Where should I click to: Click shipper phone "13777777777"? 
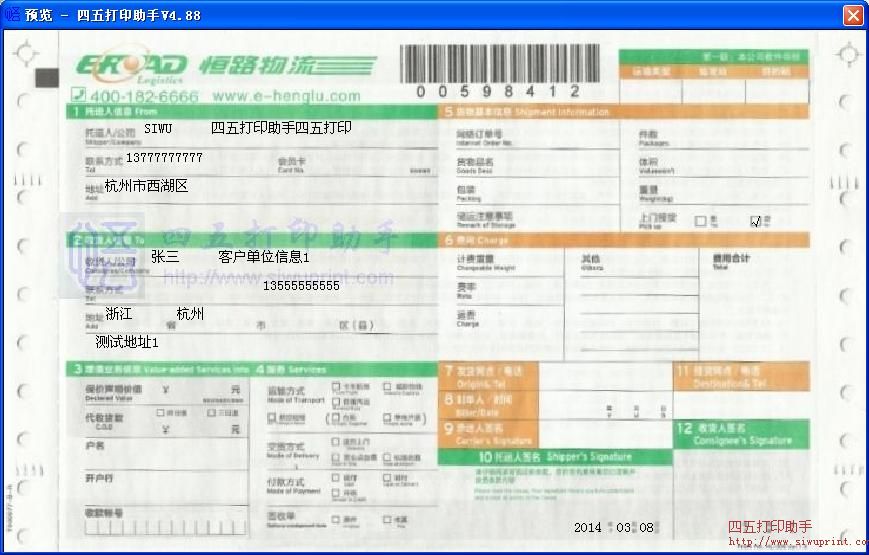tap(164, 158)
